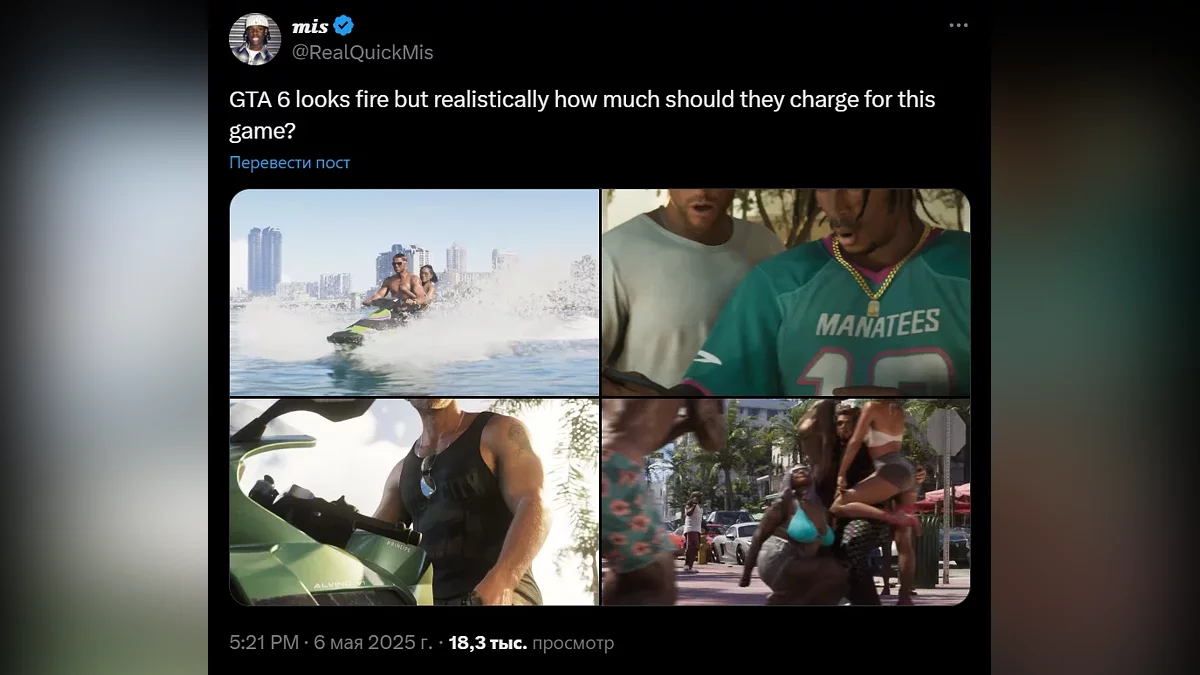
Task: Click the blurred background left of the post
Action: point(104,337)
